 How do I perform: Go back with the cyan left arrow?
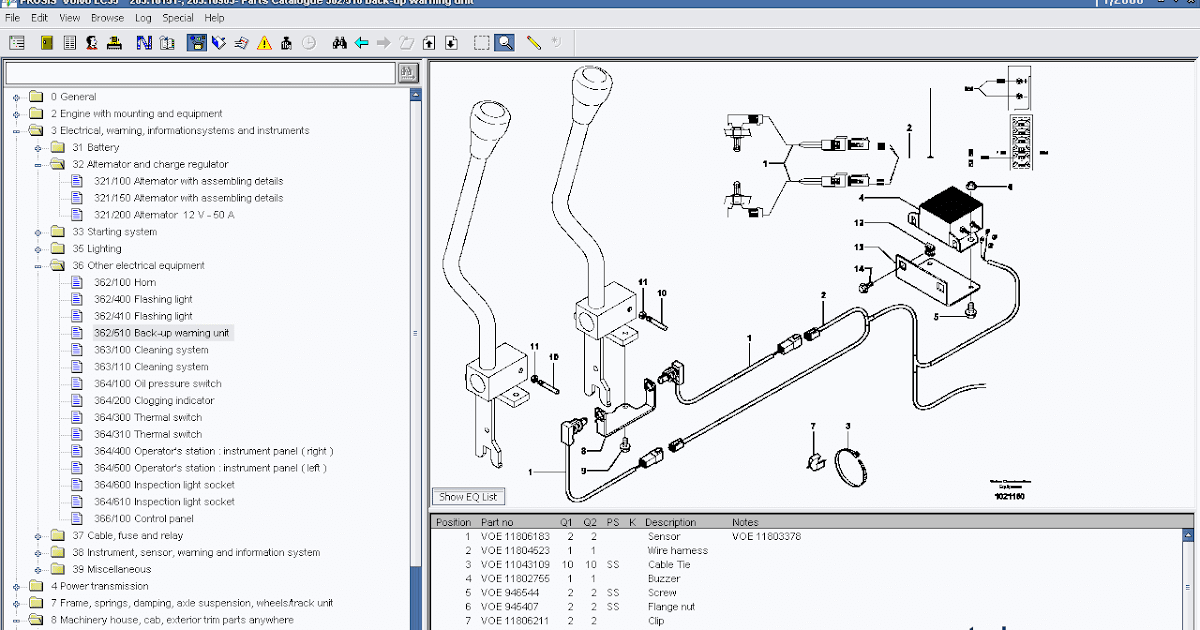tap(361, 43)
